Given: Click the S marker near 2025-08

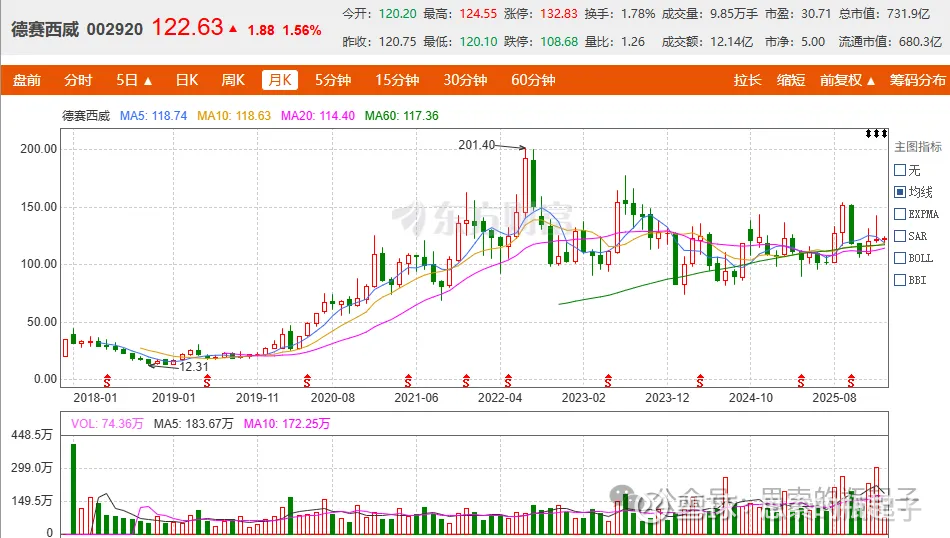Looking at the screenshot, I should [x=851, y=380].
